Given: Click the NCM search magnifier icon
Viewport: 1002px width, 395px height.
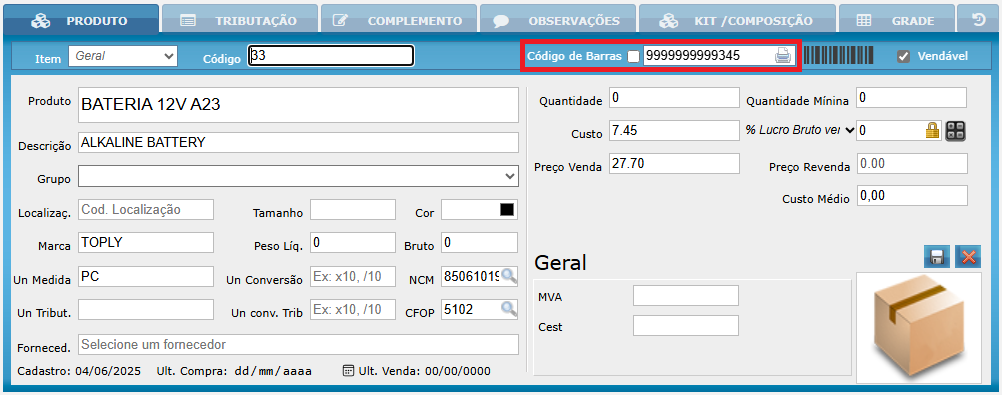Looking at the screenshot, I should click(x=509, y=275).
